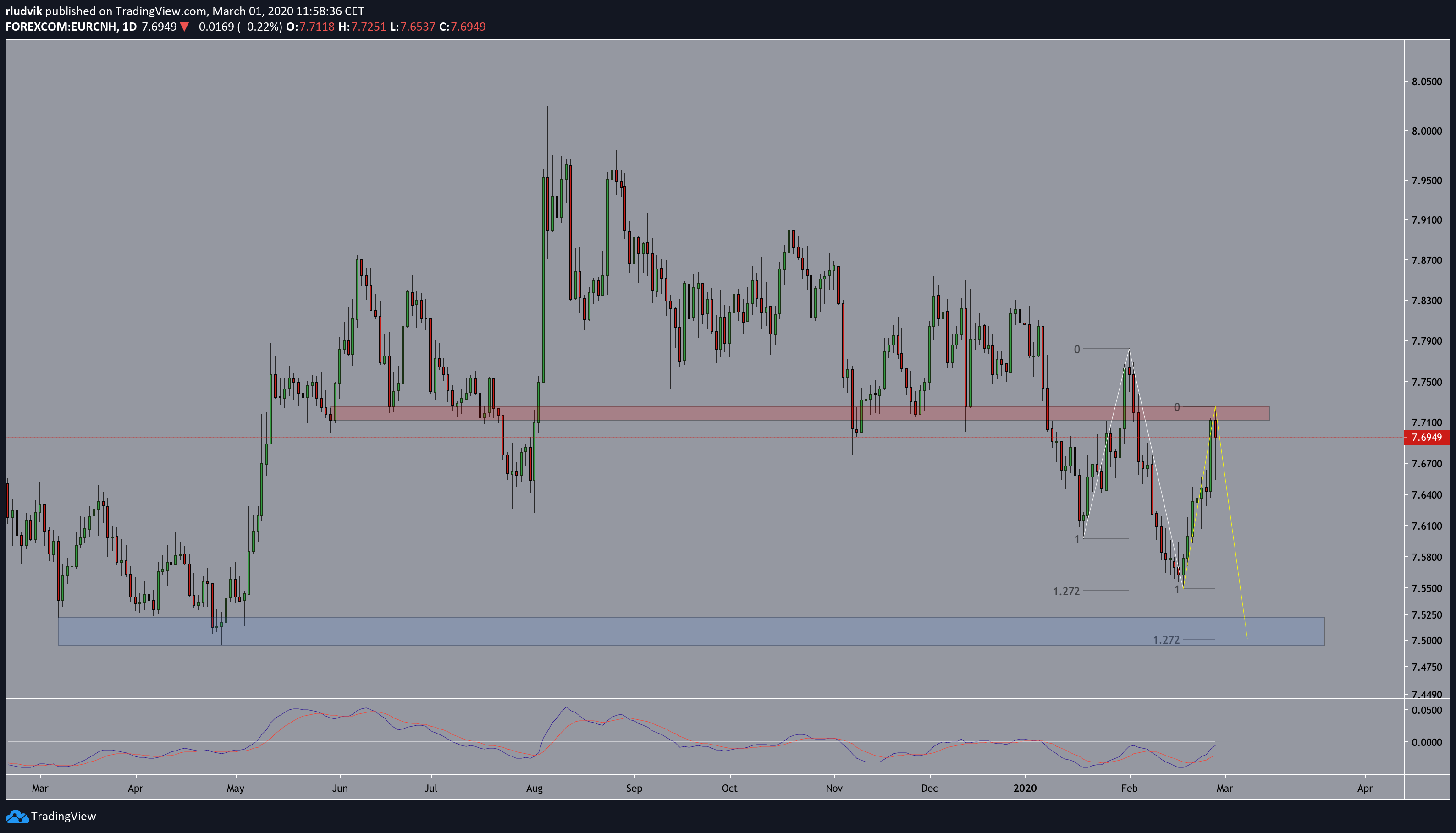Click the 7.7100 price axis label
Image resolution: width=1456 pixels, height=833 pixels.
[1427, 423]
